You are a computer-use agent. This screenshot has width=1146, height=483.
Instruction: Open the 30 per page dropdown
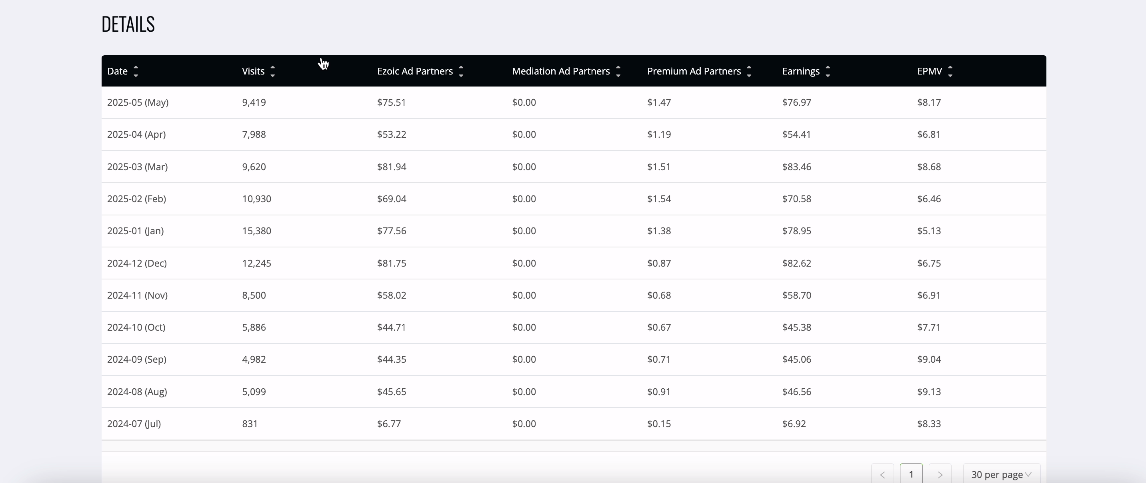1001,474
